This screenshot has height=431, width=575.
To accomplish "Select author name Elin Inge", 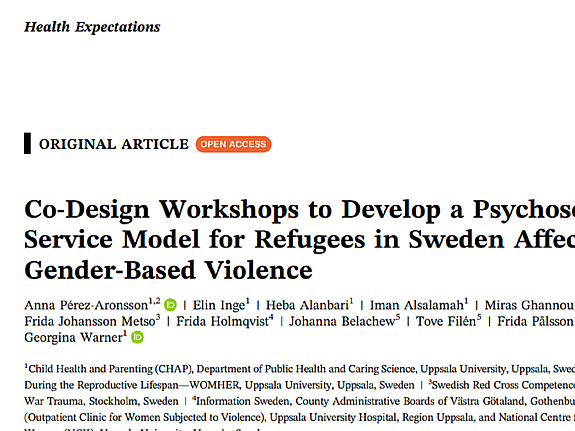I will (219, 305).
